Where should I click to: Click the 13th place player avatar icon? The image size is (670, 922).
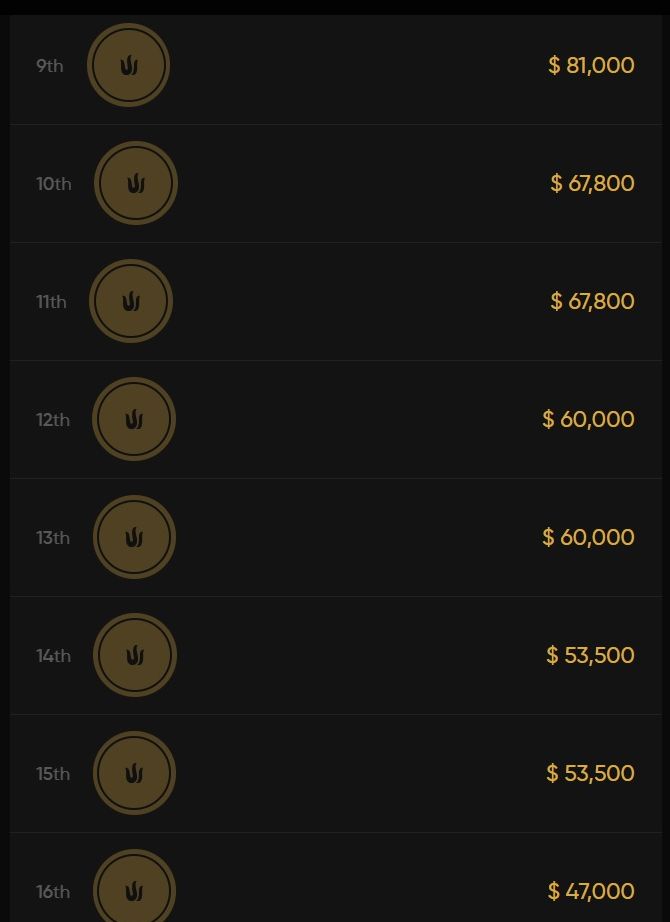(134, 538)
